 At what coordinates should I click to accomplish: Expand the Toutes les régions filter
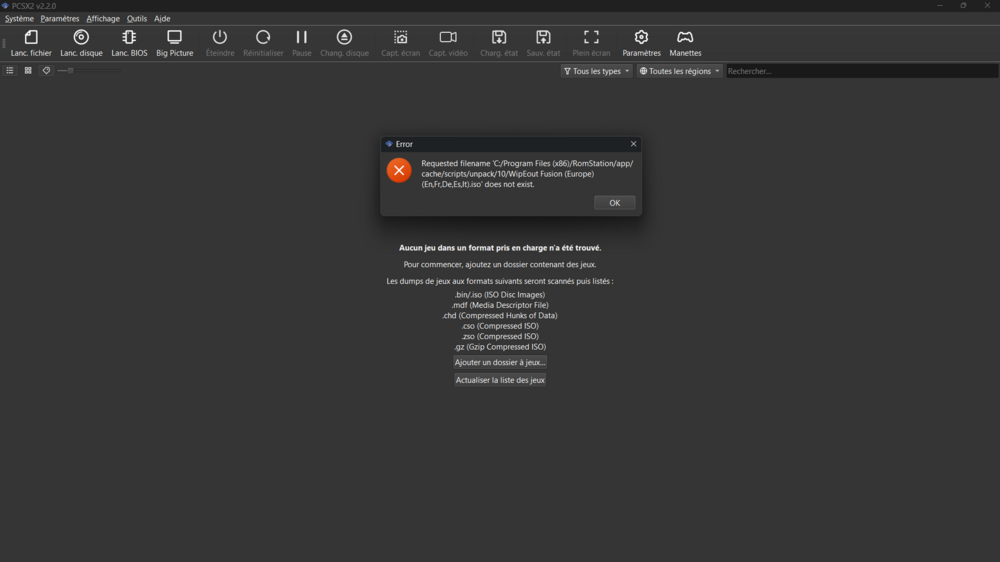(x=679, y=71)
